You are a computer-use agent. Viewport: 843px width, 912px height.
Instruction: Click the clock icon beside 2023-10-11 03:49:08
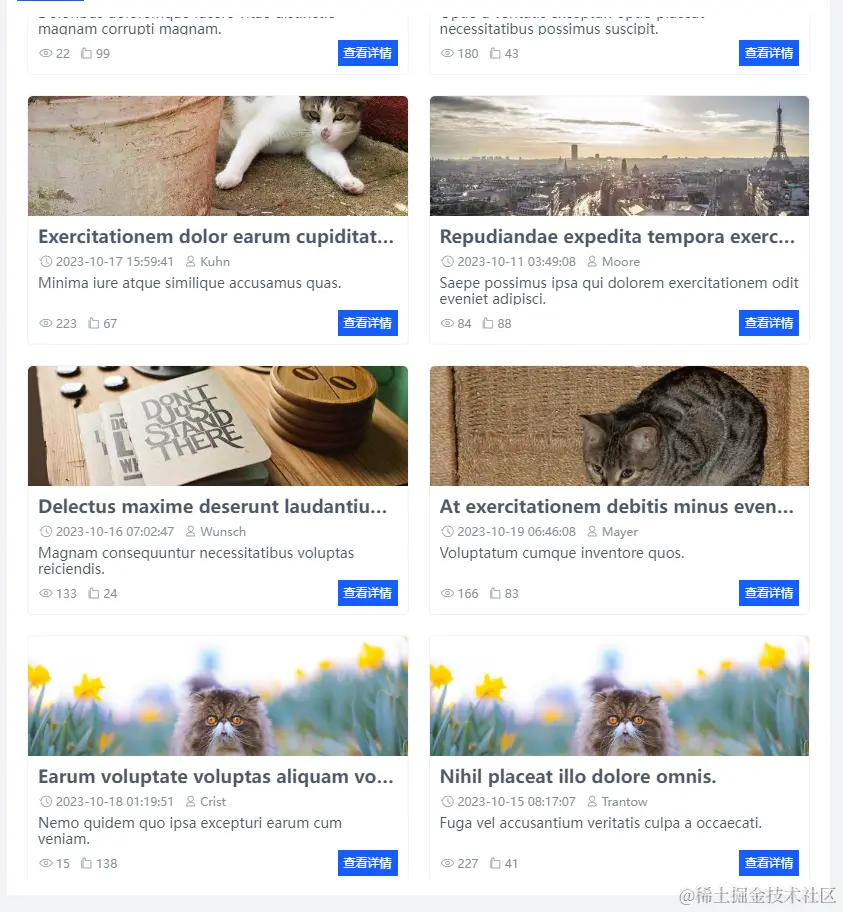(447, 262)
